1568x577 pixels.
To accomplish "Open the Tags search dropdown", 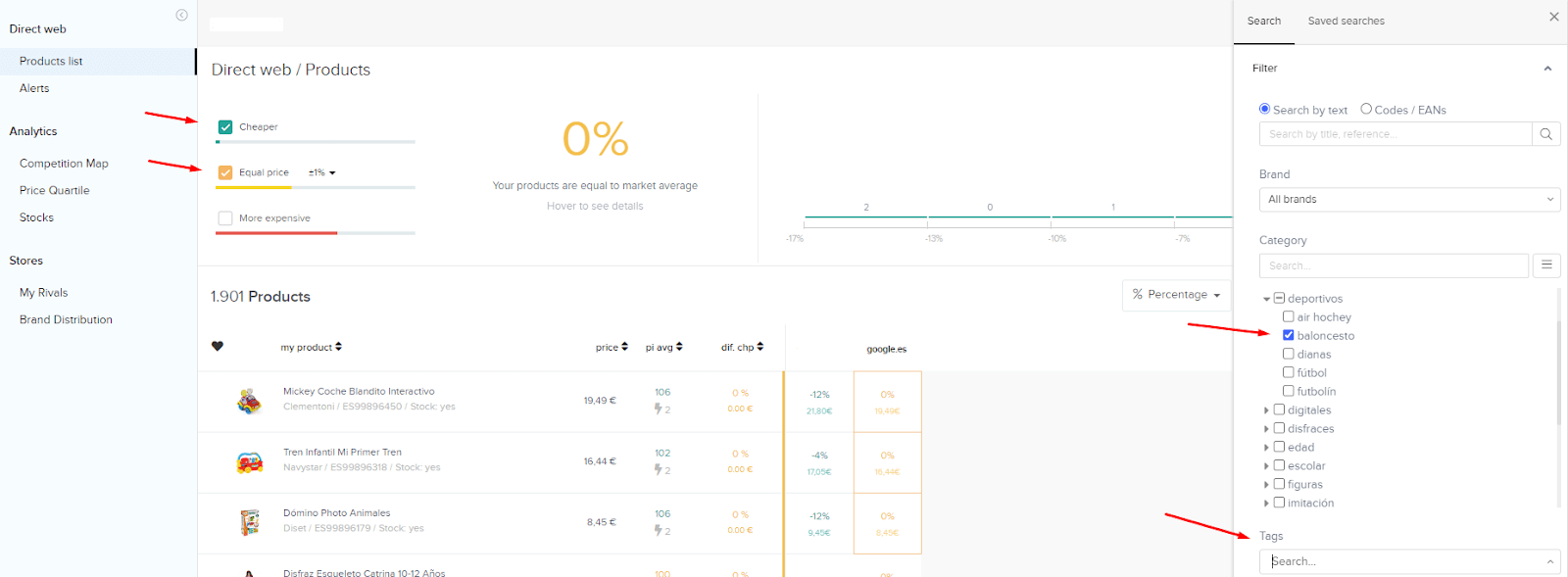I will (1409, 561).
